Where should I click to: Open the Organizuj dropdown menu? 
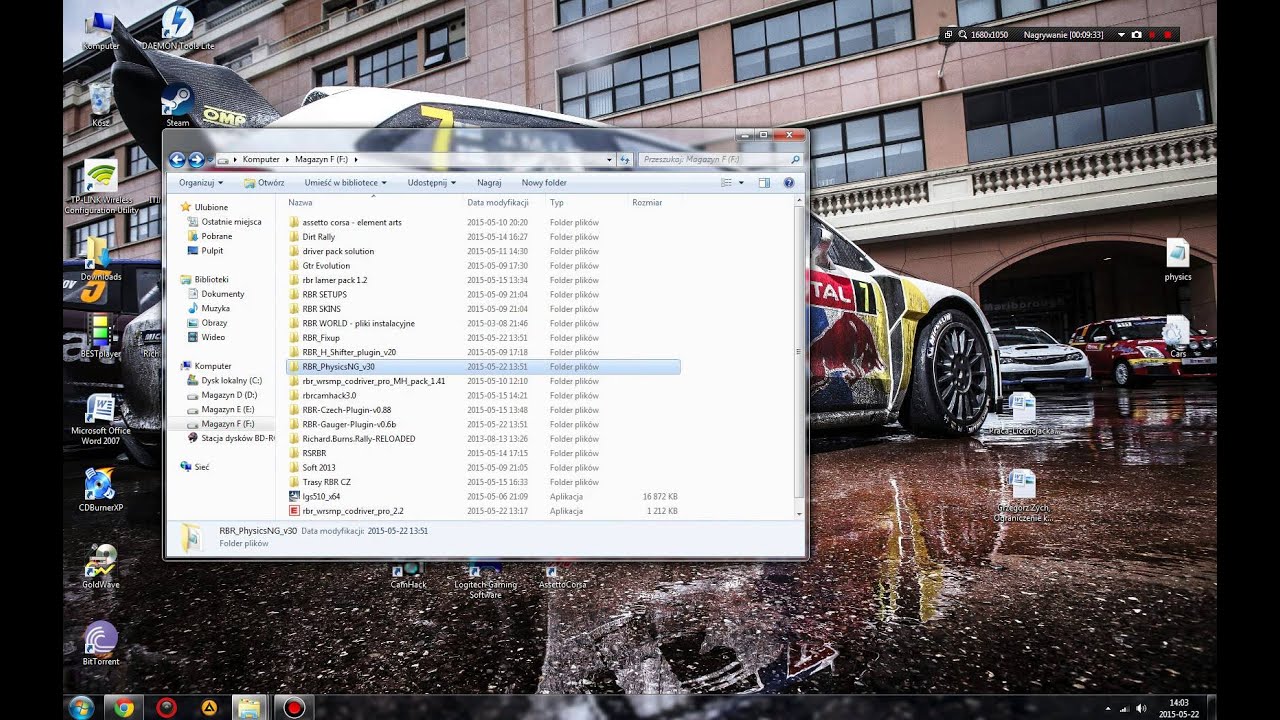[x=201, y=183]
